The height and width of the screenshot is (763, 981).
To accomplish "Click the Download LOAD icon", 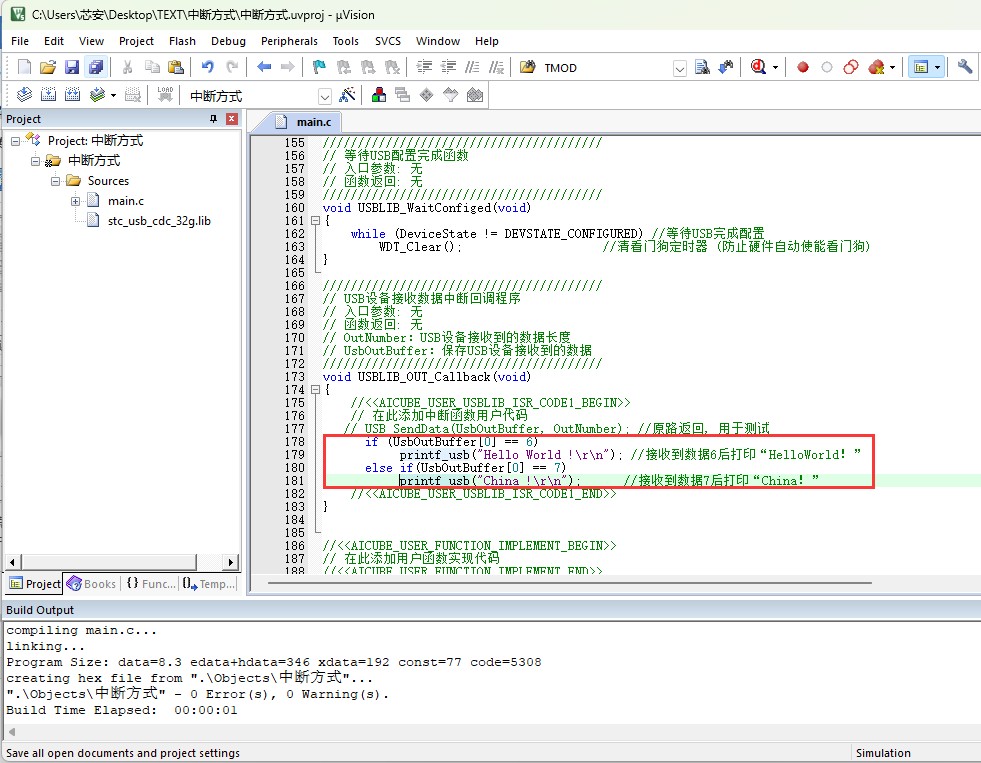I will click(x=165, y=95).
